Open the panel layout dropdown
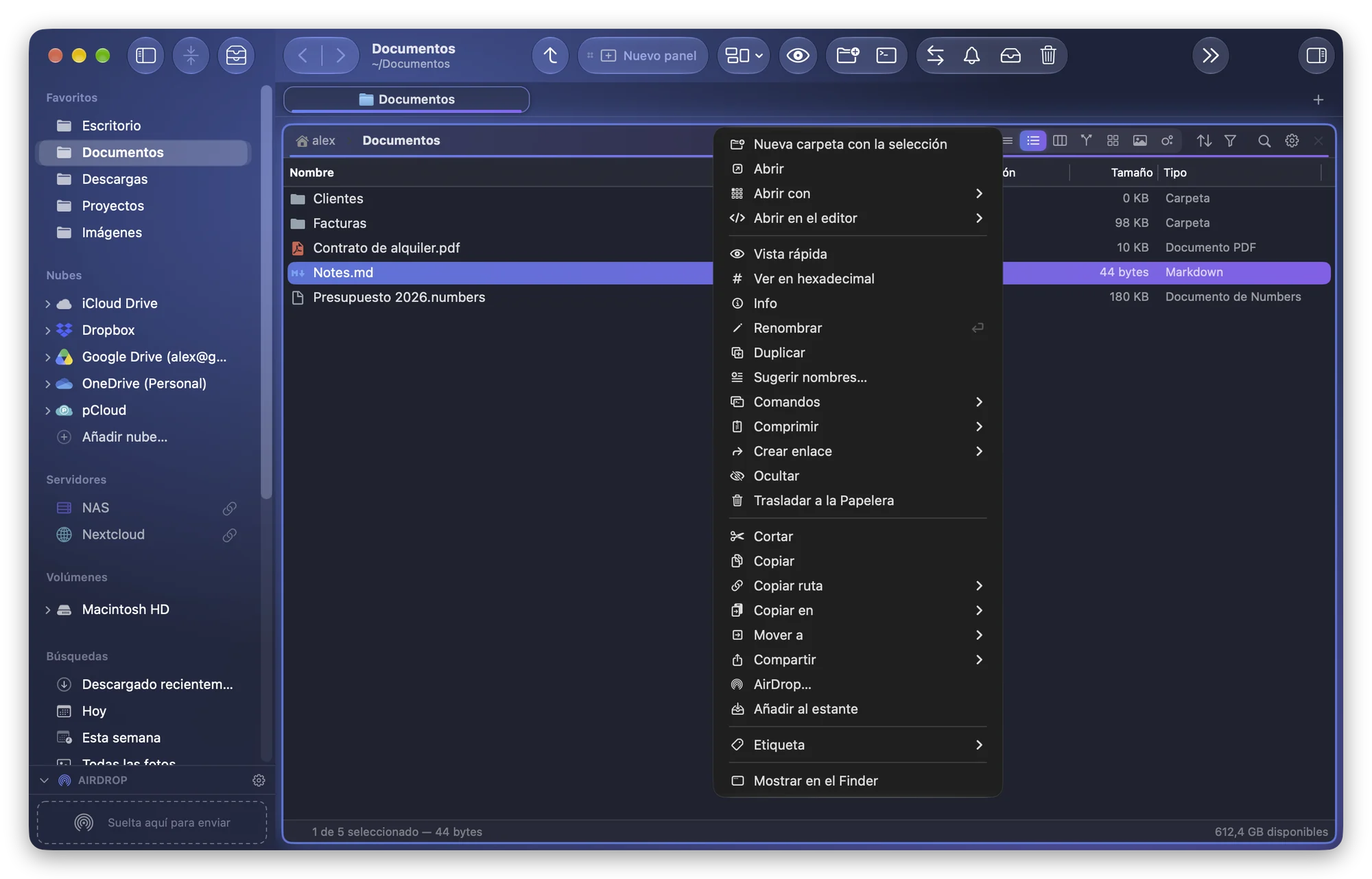 pos(744,56)
